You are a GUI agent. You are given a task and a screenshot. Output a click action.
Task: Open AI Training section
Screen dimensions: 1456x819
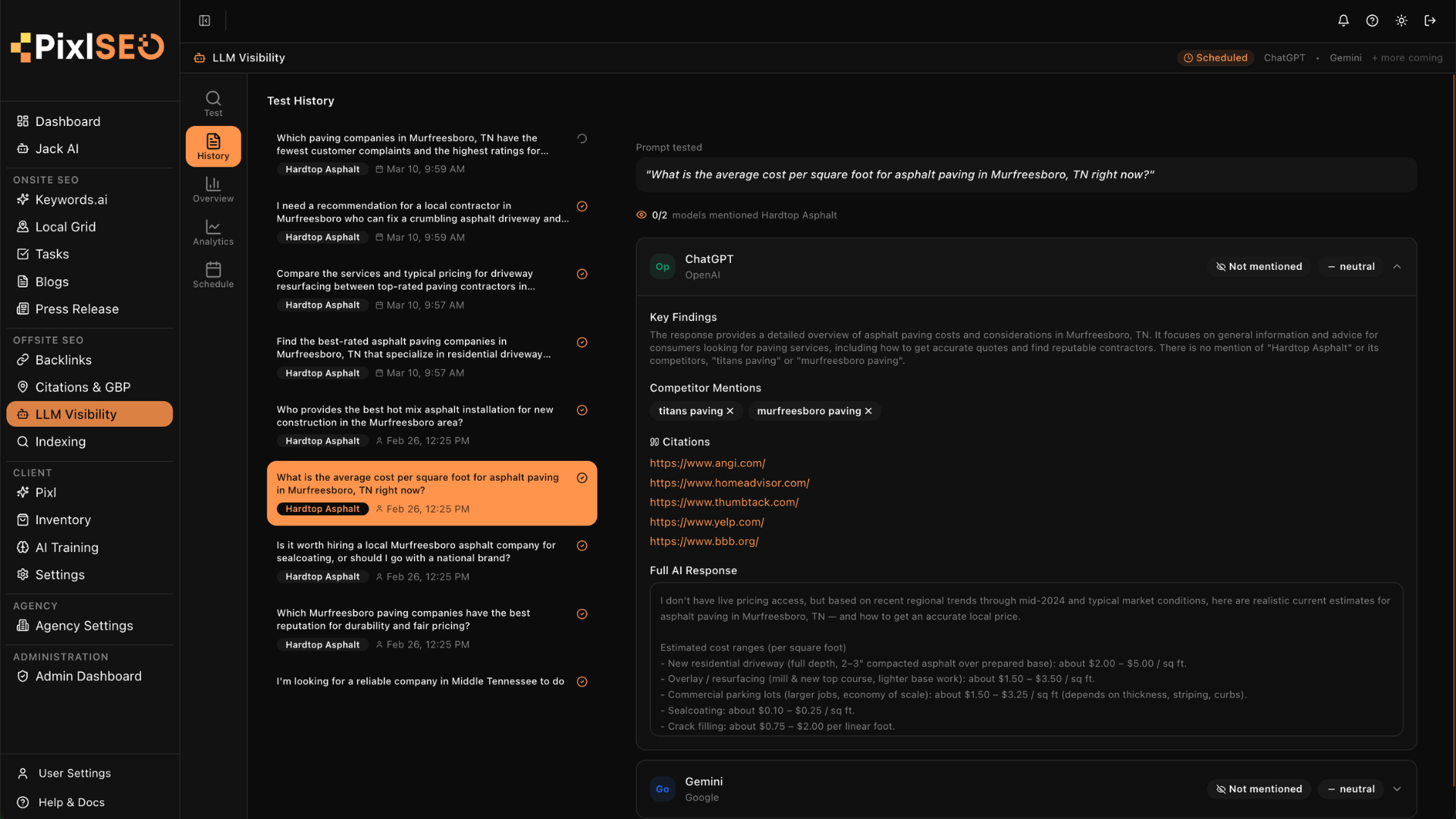click(89, 547)
